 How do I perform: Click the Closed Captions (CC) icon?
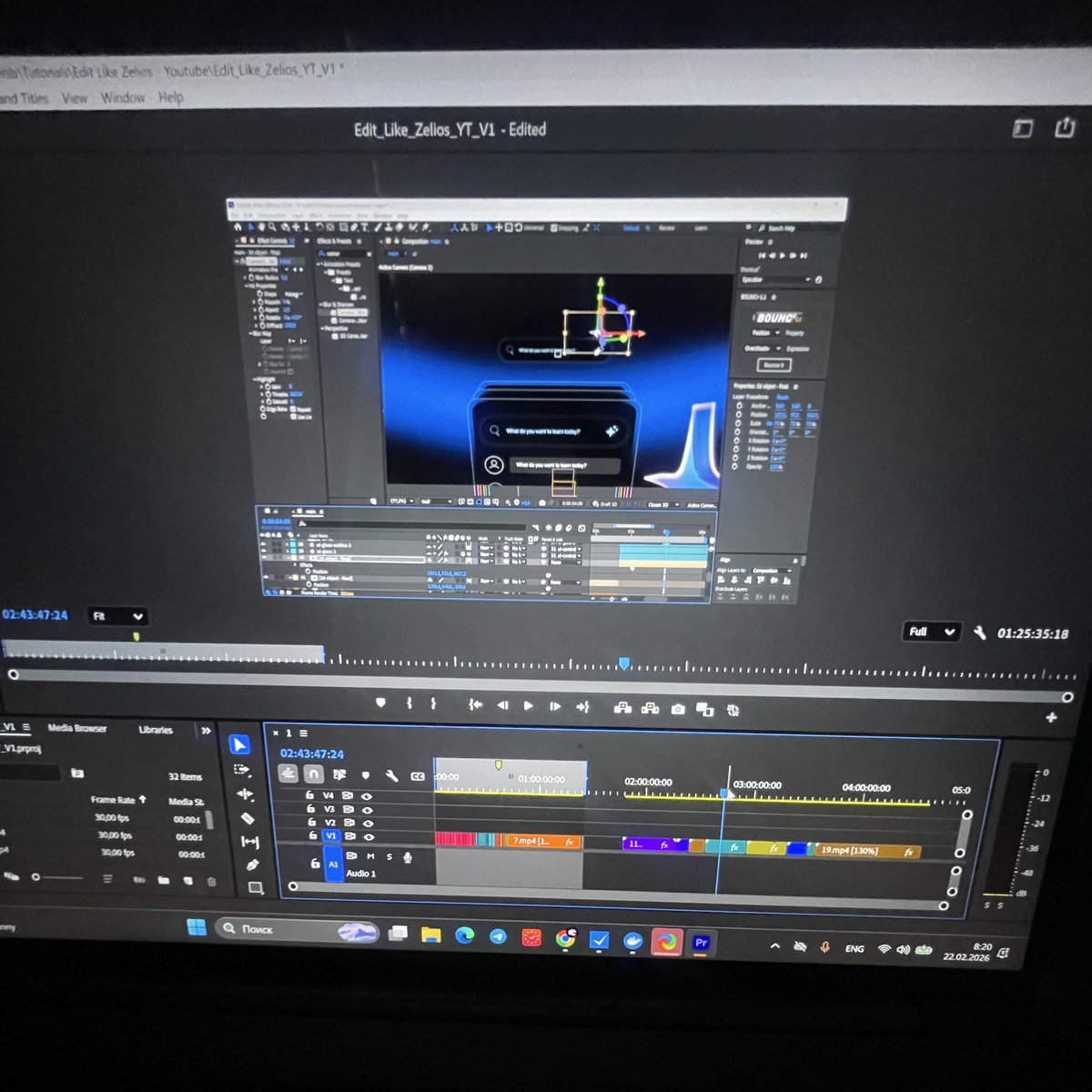pos(417,774)
